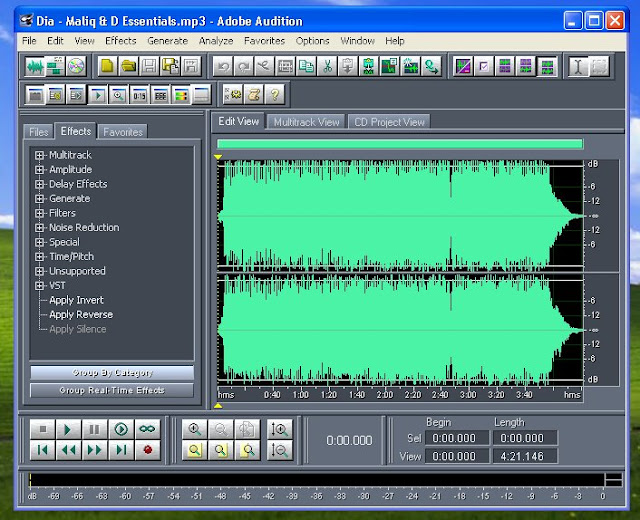Image resolution: width=640 pixels, height=520 pixels.
Task: Click the Rewind transport button
Action: 68,450
